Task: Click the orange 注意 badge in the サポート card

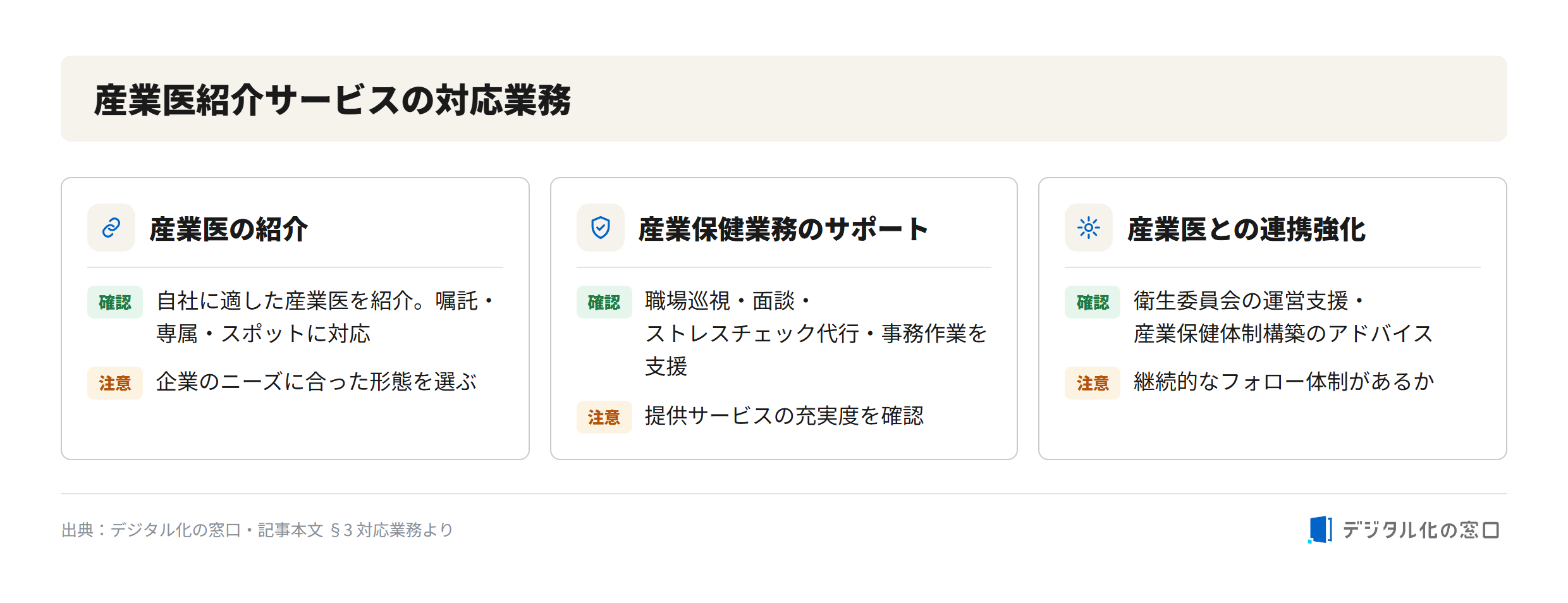Action: pyautogui.click(x=604, y=417)
